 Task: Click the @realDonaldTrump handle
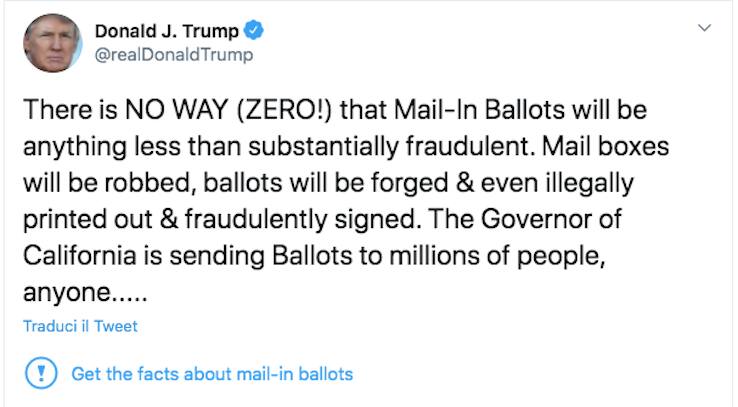point(173,54)
